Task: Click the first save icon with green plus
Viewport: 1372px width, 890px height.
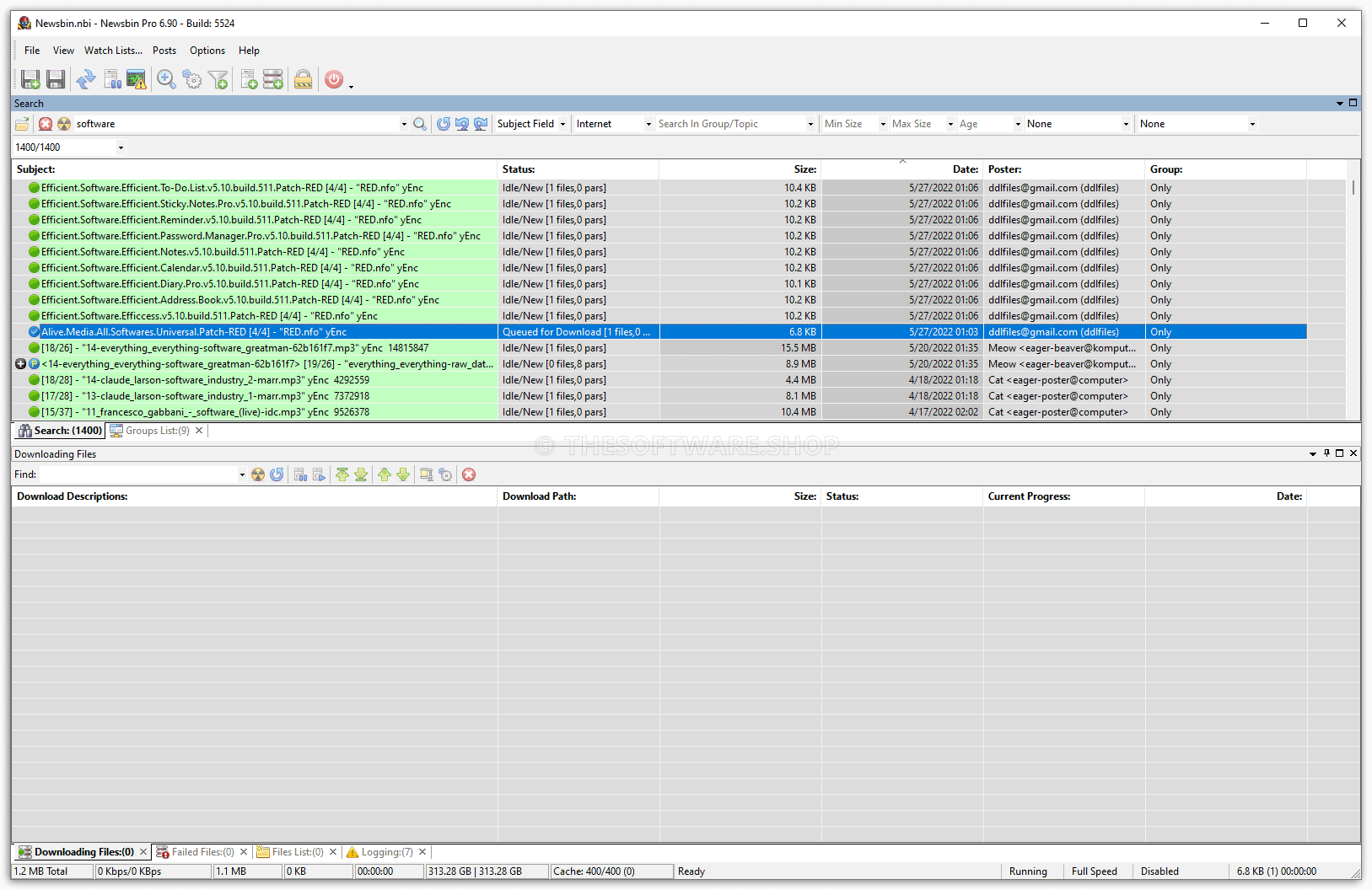Action: 30,80
